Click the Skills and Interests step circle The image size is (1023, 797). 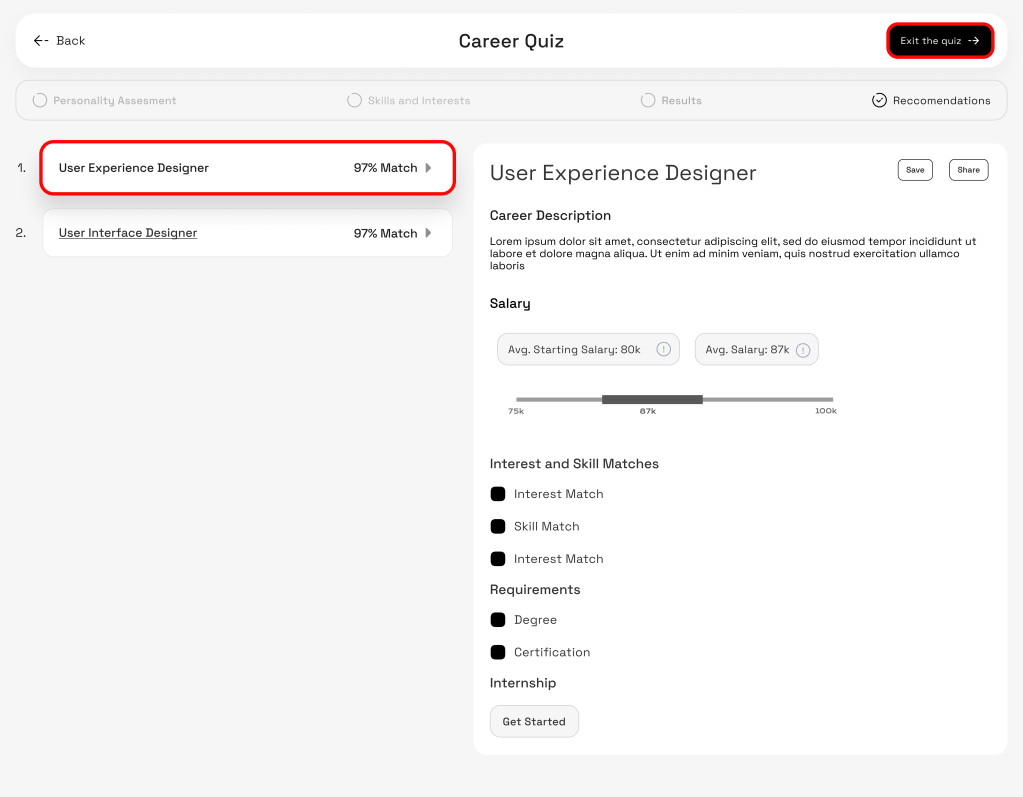(354, 100)
